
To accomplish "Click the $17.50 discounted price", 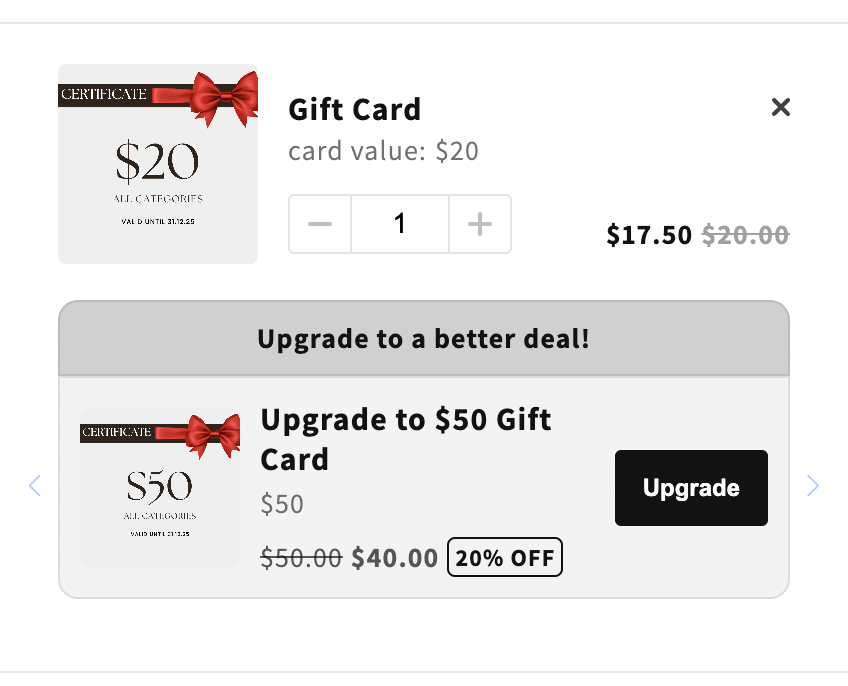I will click(649, 235).
